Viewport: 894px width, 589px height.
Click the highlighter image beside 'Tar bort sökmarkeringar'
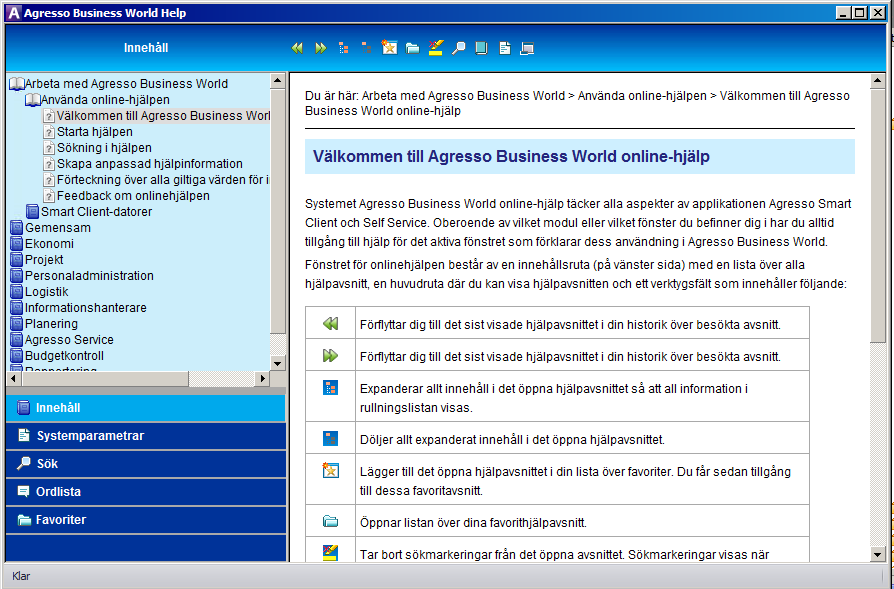[331, 552]
